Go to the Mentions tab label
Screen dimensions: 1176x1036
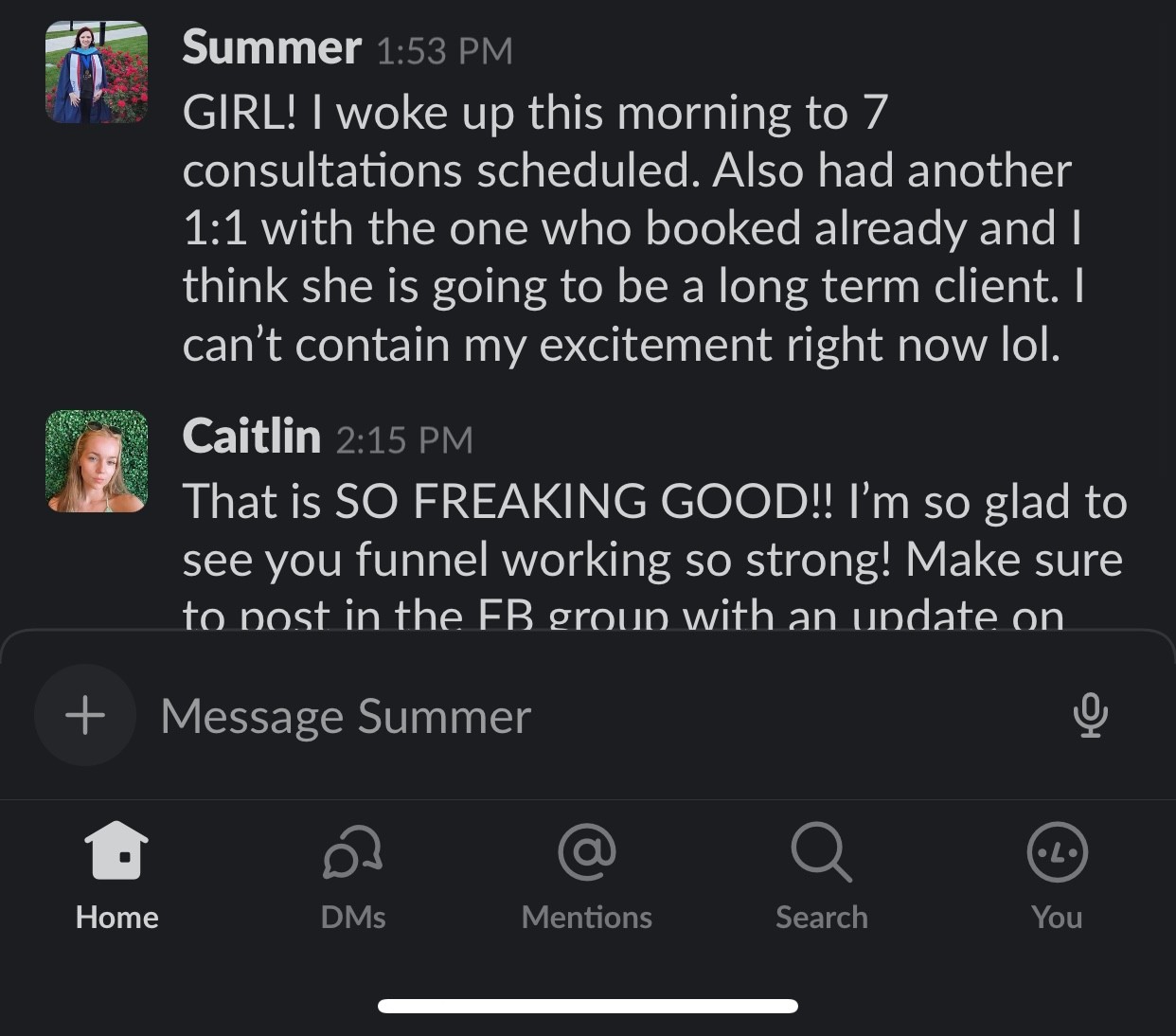(587, 917)
